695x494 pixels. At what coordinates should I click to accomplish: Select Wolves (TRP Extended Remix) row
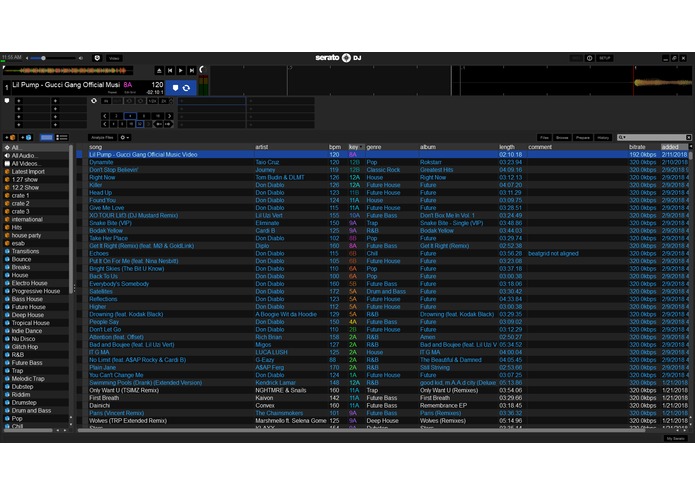click(x=383, y=421)
